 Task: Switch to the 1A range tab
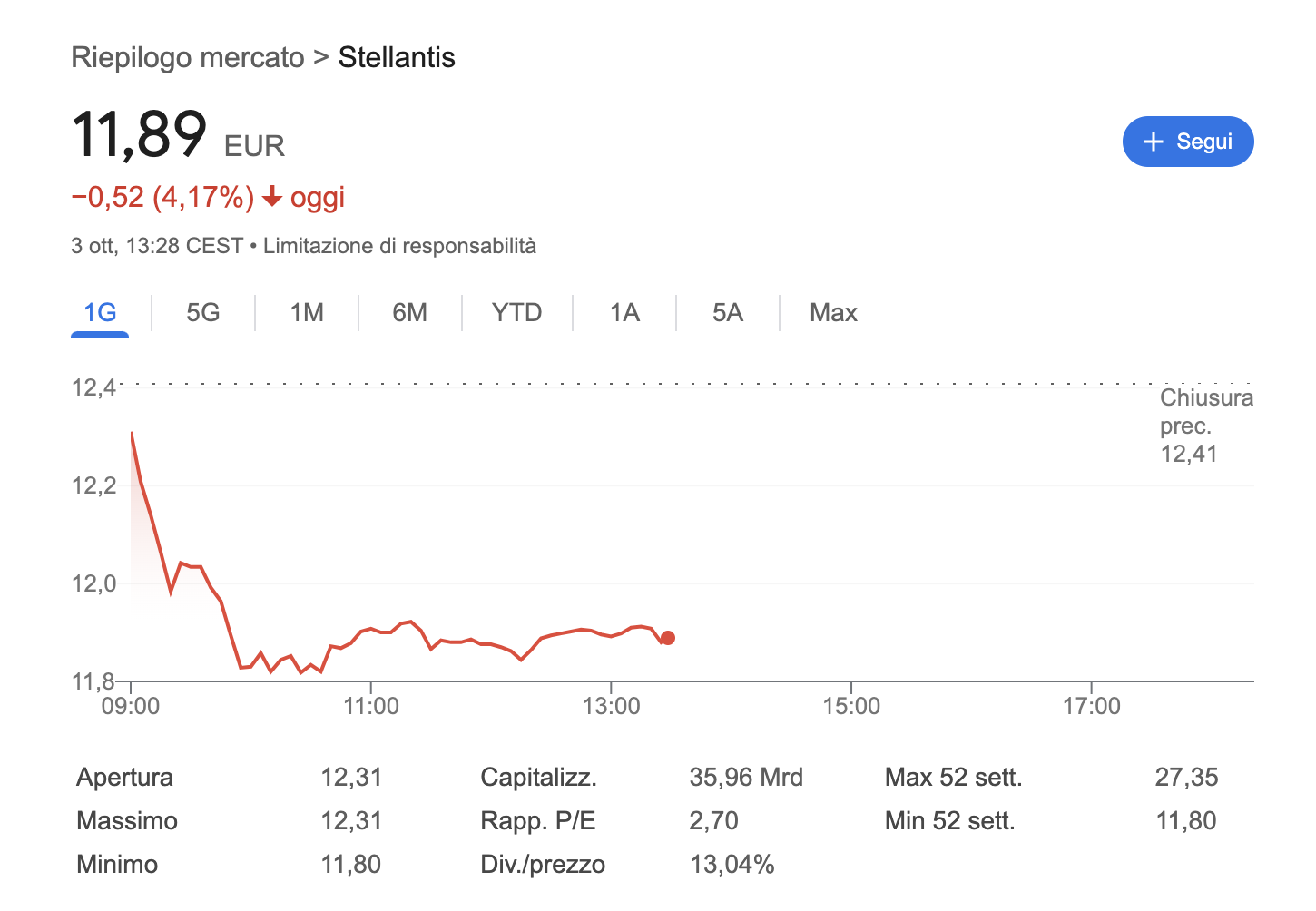[624, 313]
